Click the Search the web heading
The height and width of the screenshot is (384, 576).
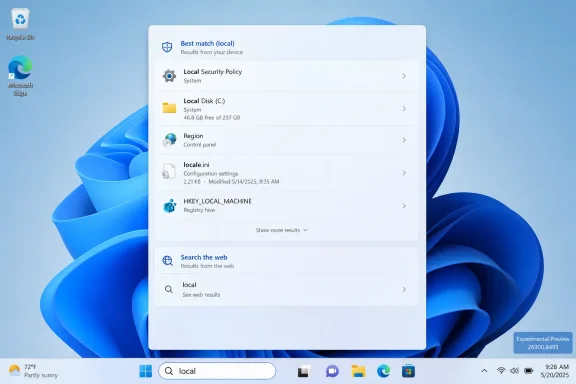point(204,257)
